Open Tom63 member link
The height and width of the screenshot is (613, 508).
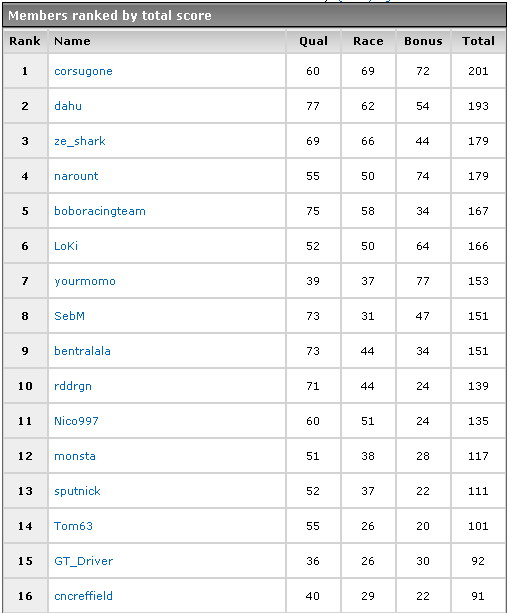tap(73, 526)
